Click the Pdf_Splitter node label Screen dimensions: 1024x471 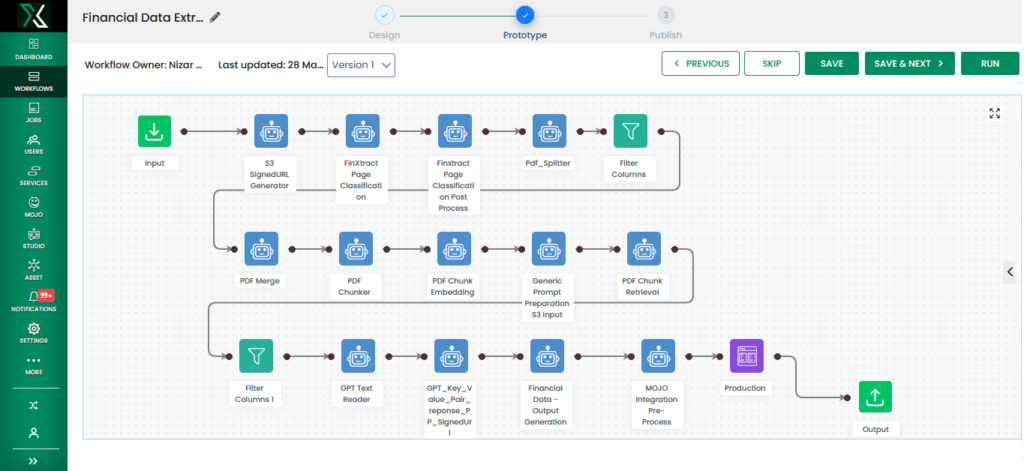pyautogui.click(x=548, y=163)
